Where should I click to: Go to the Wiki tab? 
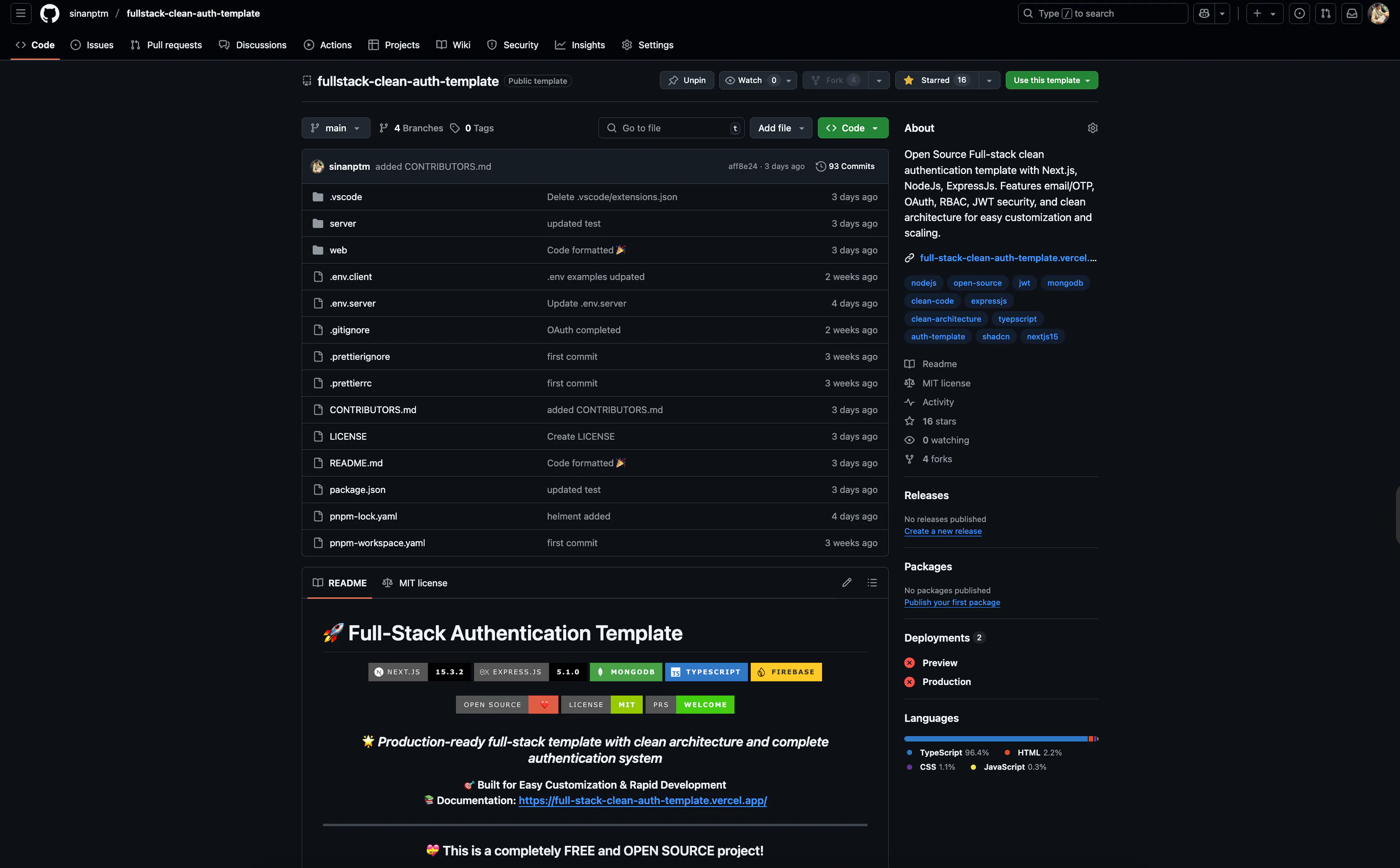point(453,45)
